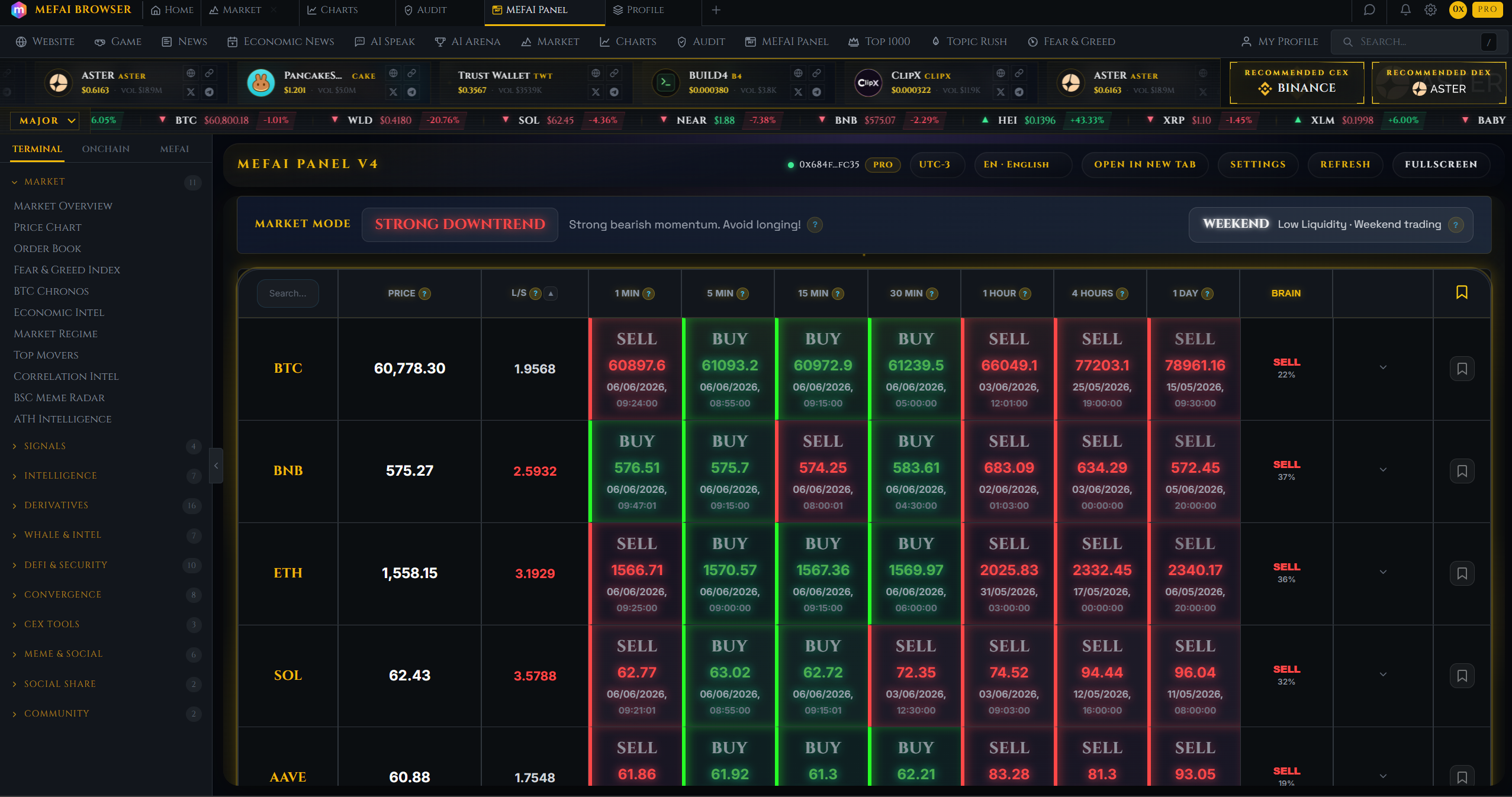This screenshot has width=1512, height=797.
Task: Expand the SIGNALS sidebar section
Action: click(x=106, y=446)
